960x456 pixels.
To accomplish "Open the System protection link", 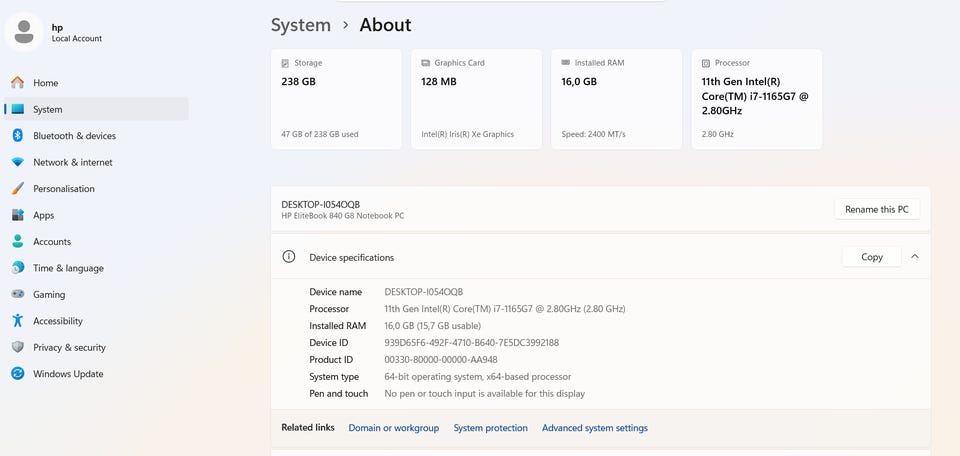I will tap(490, 428).
